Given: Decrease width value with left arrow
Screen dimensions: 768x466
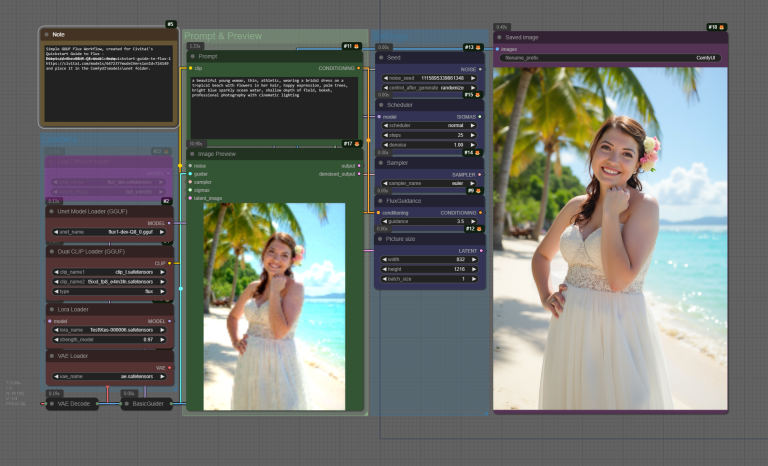Looking at the screenshot, I should point(383,259).
